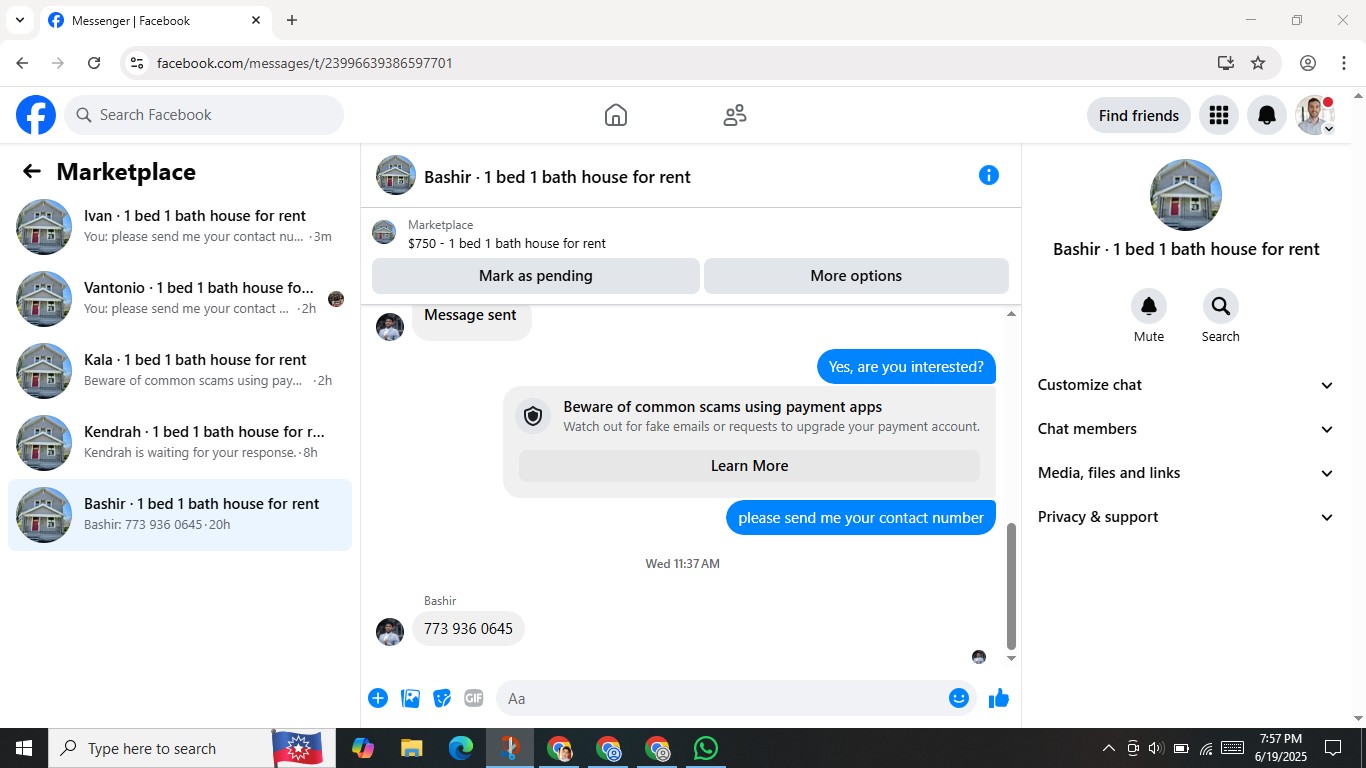Open the Windows Start menu
This screenshot has width=1366, height=768.
24,748
